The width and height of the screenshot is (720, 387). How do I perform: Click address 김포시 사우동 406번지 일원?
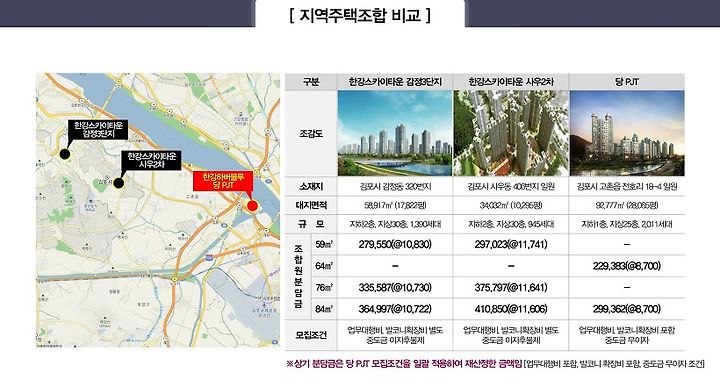click(511, 186)
